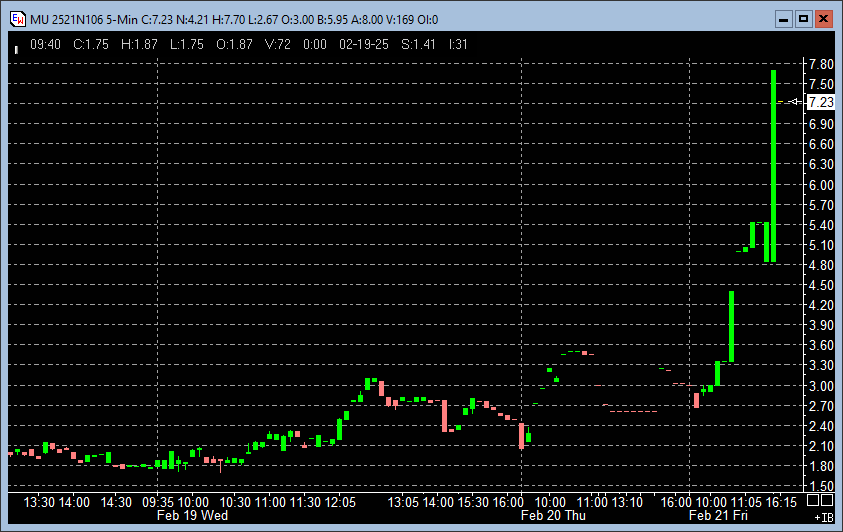This screenshot has height=532, width=843.
Task: Click the 13:10 time axis label
Action: point(627,502)
